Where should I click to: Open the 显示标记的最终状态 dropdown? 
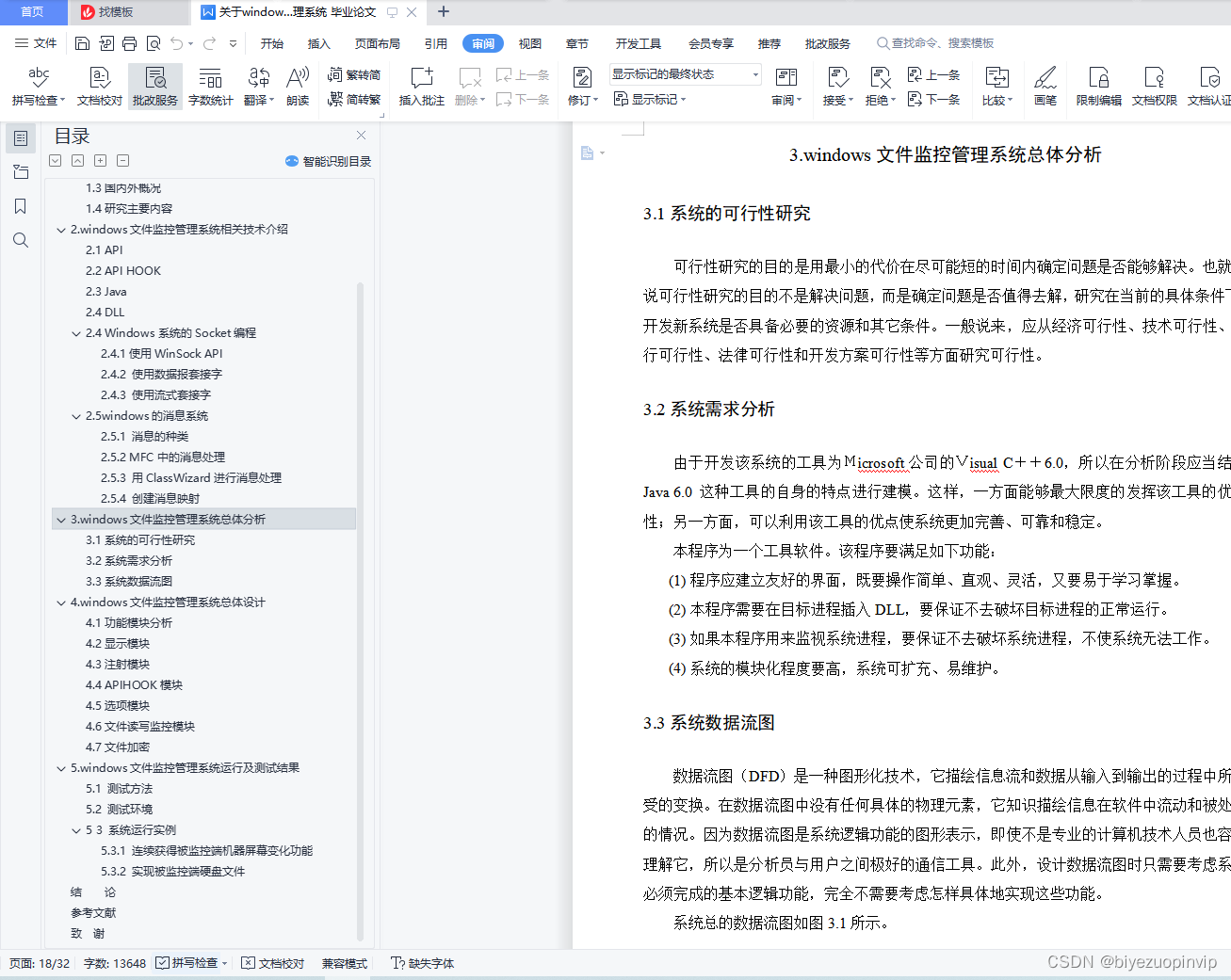click(x=686, y=74)
